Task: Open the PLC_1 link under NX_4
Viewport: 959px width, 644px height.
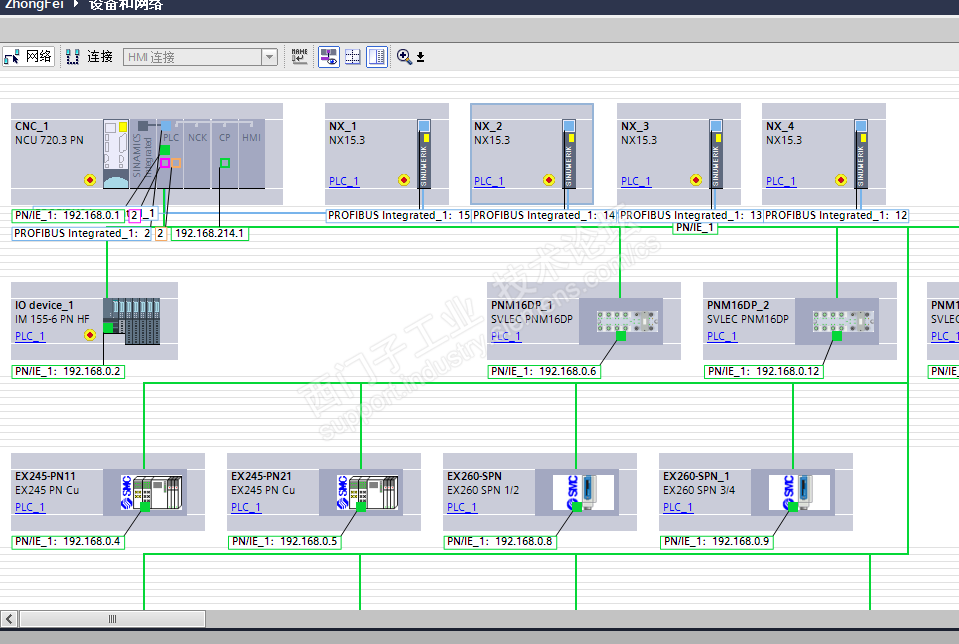Action: [780, 181]
